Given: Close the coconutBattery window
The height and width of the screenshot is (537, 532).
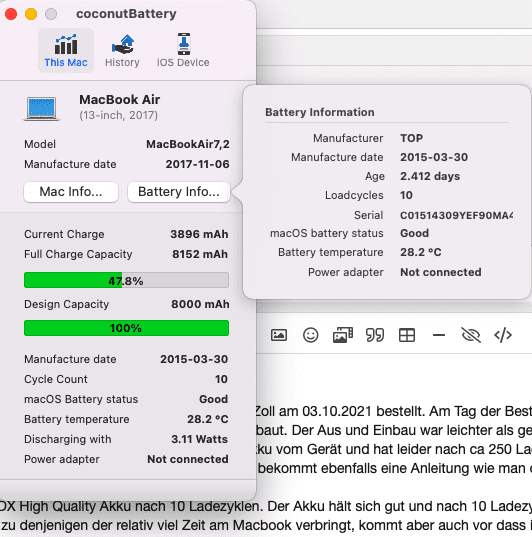Looking at the screenshot, I should pyautogui.click(x=11, y=14).
